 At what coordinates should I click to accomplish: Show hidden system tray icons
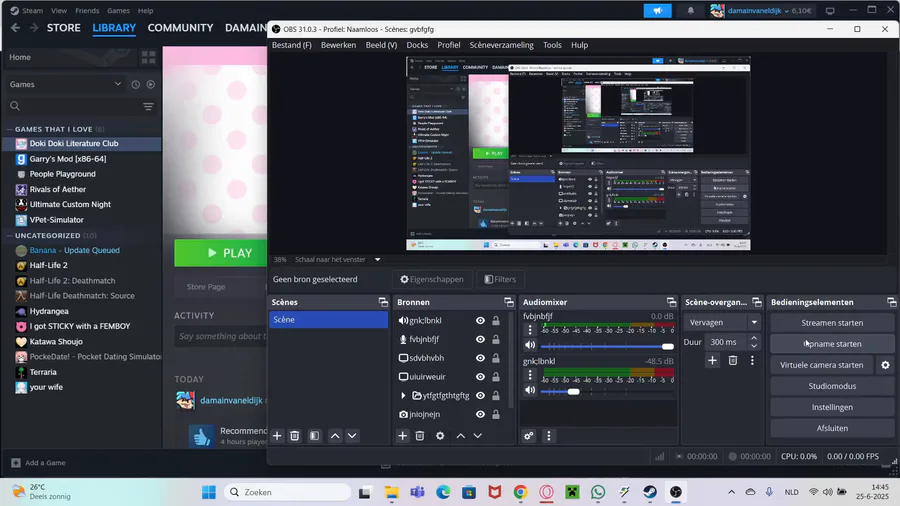[731, 492]
